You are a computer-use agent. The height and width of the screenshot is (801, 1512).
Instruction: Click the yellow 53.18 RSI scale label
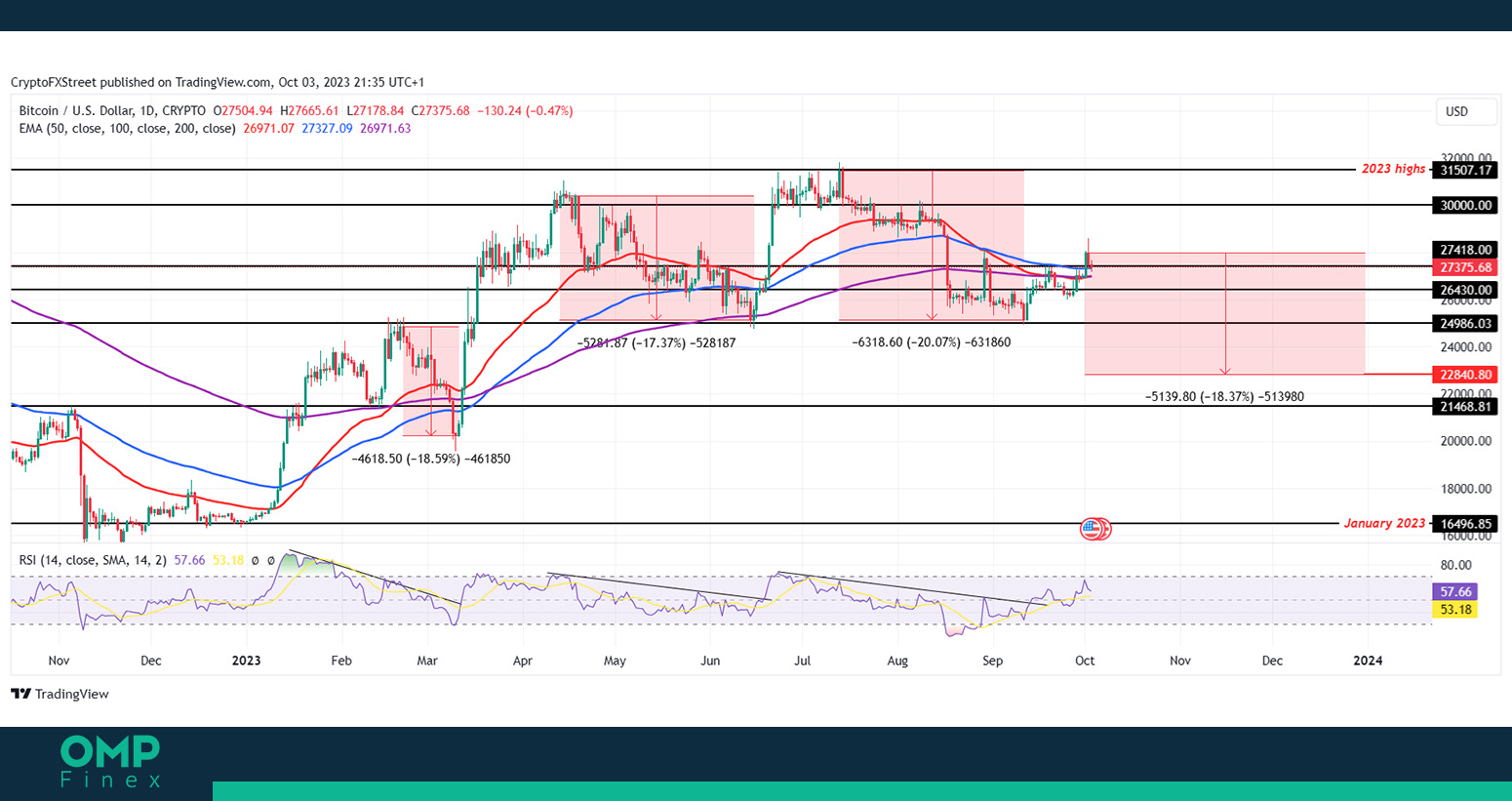1454,610
